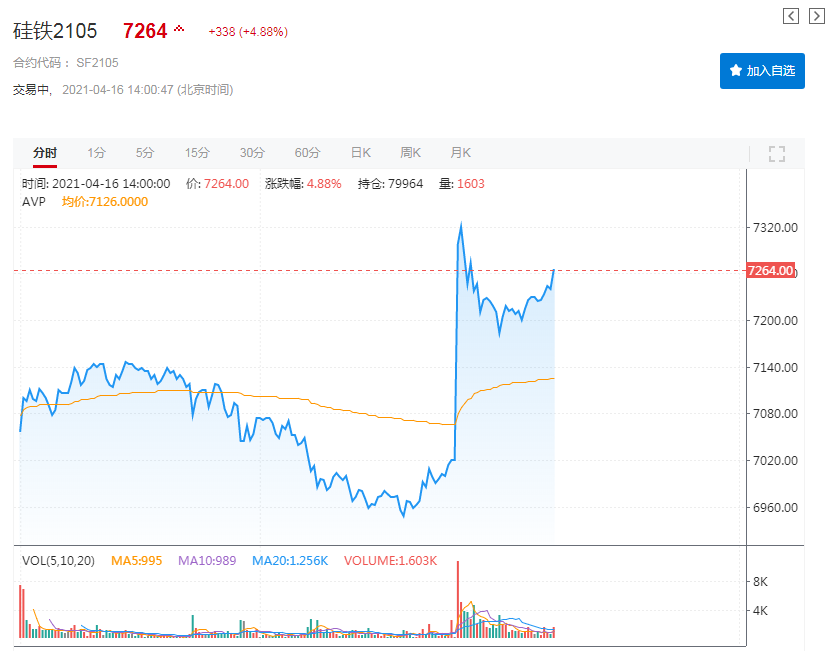Open the 5分 chart tab
The height and width of the screenshot is (659, 833).
(146, 153)
